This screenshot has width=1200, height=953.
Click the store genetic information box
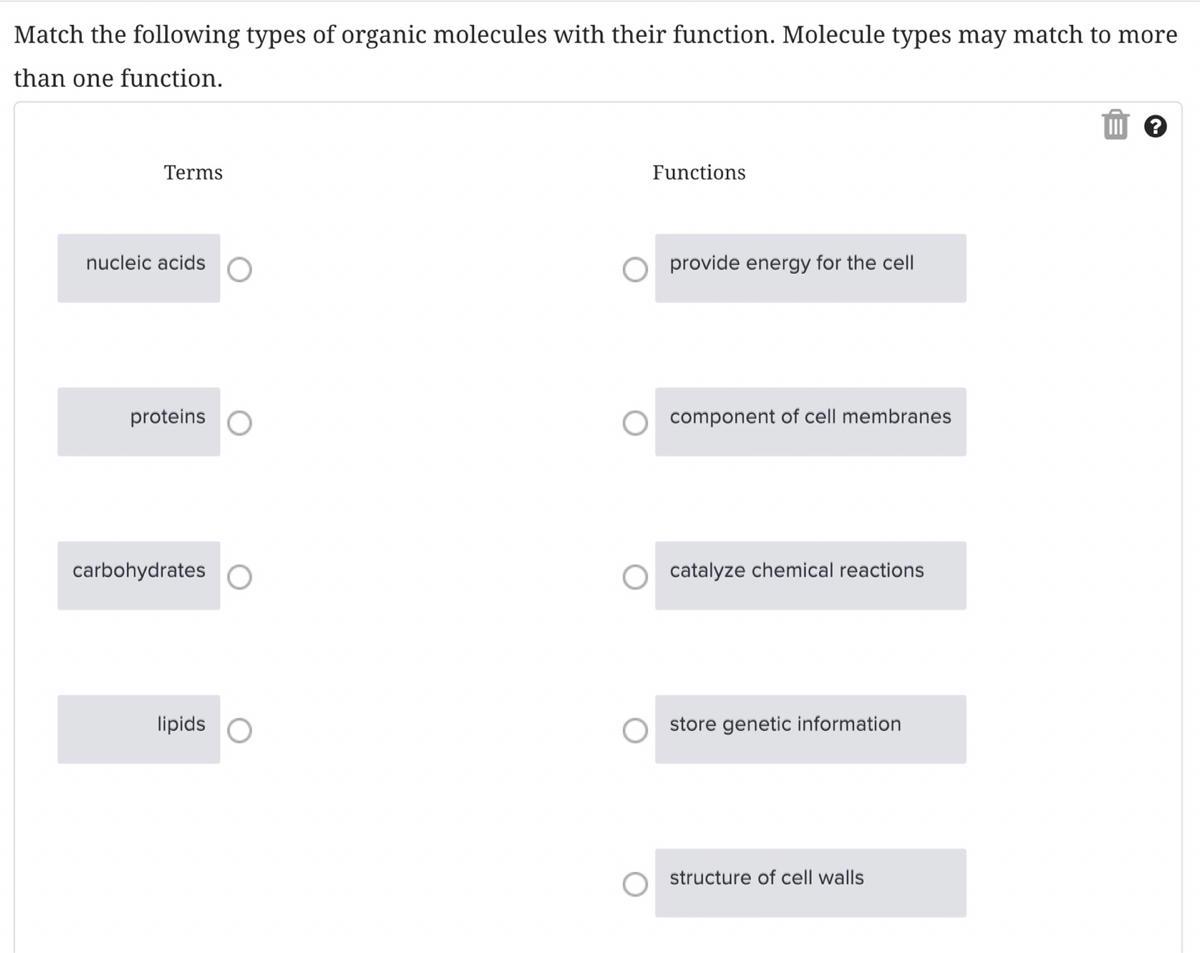810,729
